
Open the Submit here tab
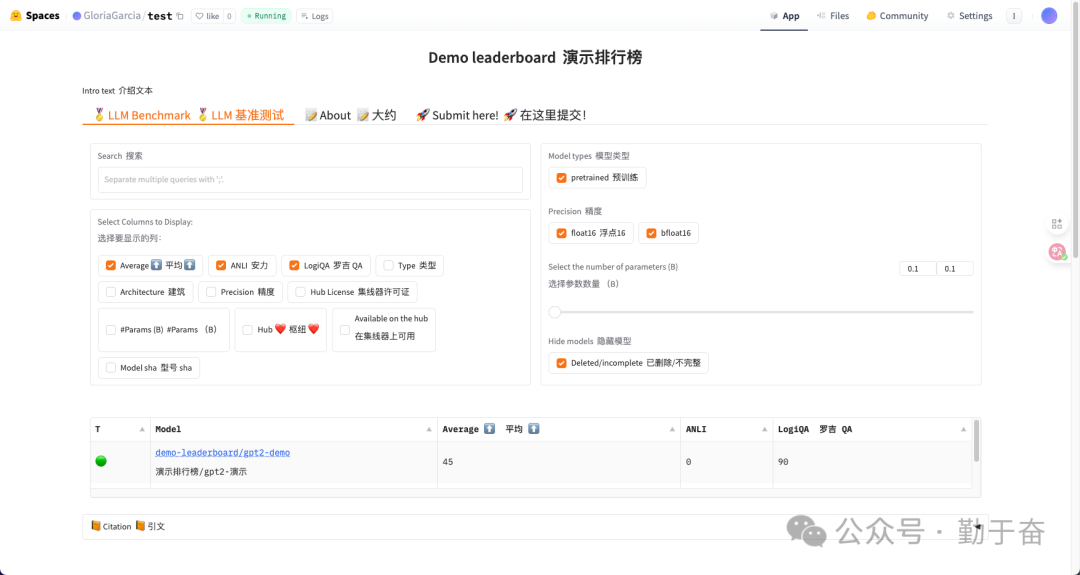pyautogui.click(x=501, y=115)
